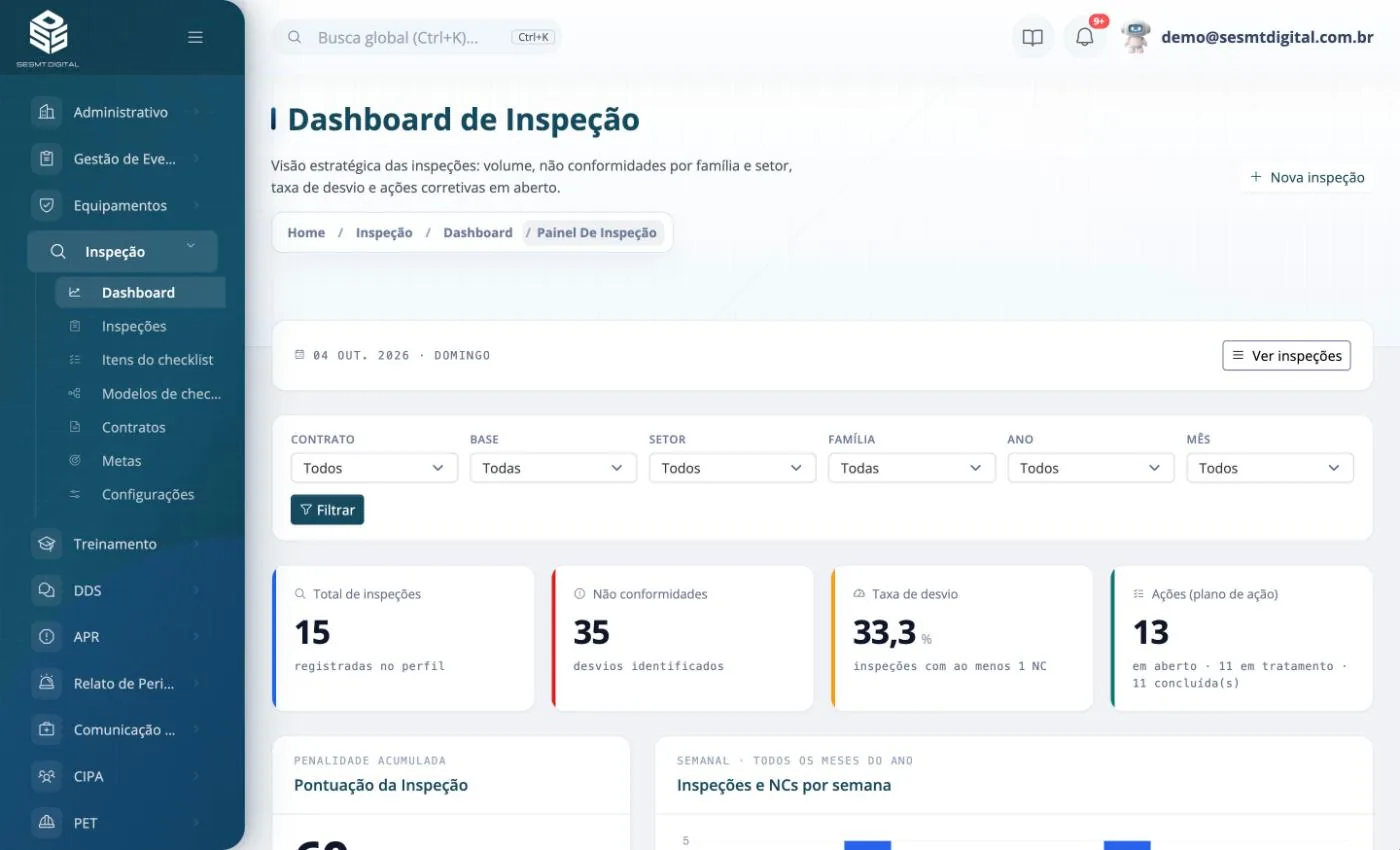Click the SESMT Digital logo

coord(48,38)
